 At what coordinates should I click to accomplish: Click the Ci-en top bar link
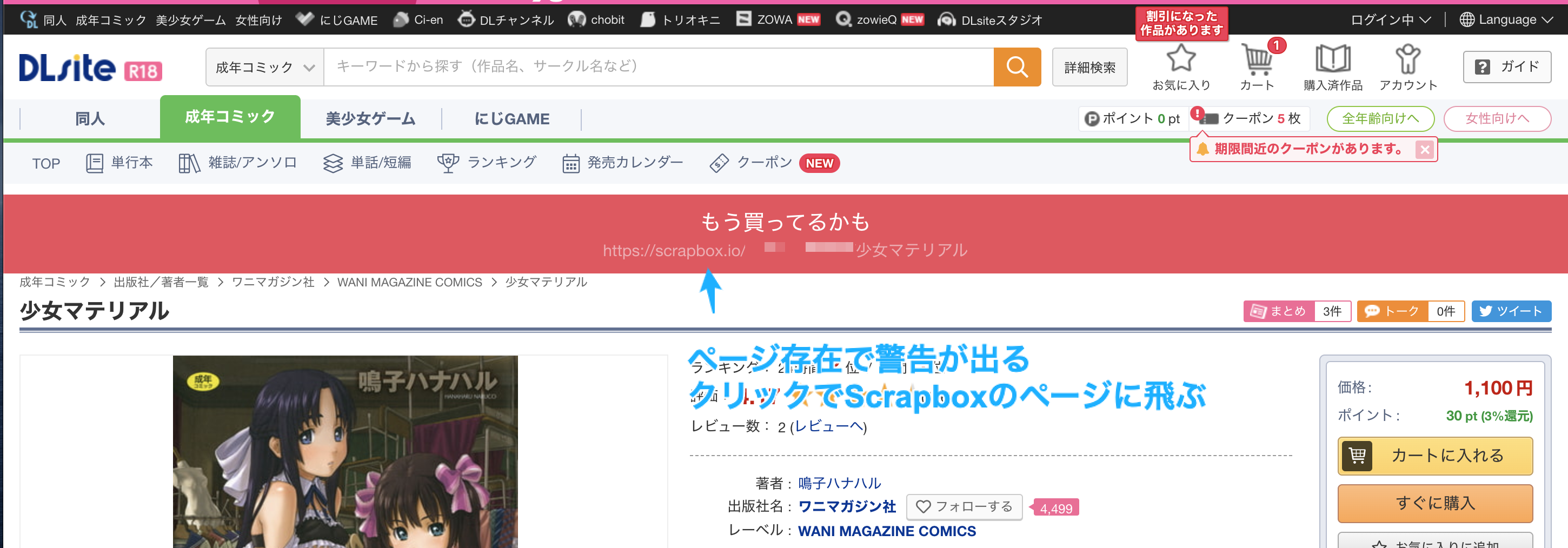pos(418,20)
